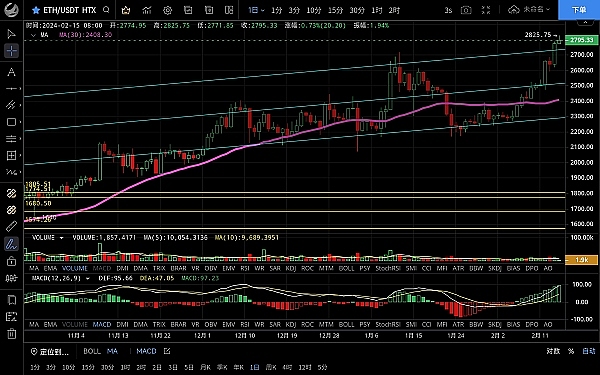
Task: Open the 1日 timeframe dropdown
Action: pos(256,10)
